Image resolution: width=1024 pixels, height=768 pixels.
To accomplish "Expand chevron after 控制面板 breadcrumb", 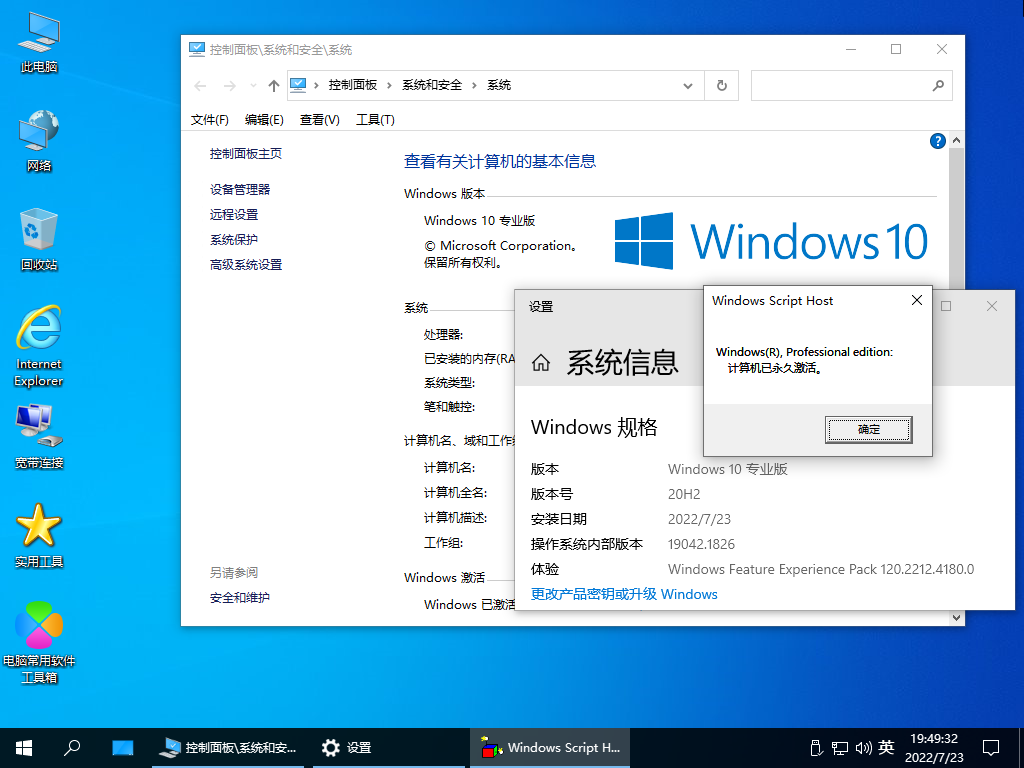I will point(389,86).
